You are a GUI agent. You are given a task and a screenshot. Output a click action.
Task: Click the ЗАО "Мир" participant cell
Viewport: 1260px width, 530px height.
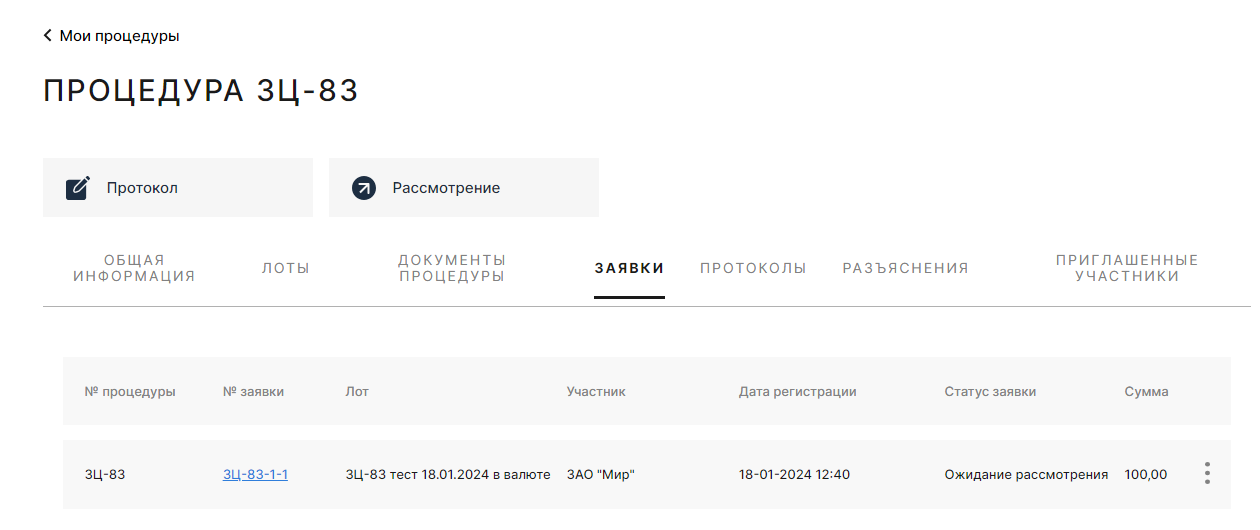[x=601, y=475]
